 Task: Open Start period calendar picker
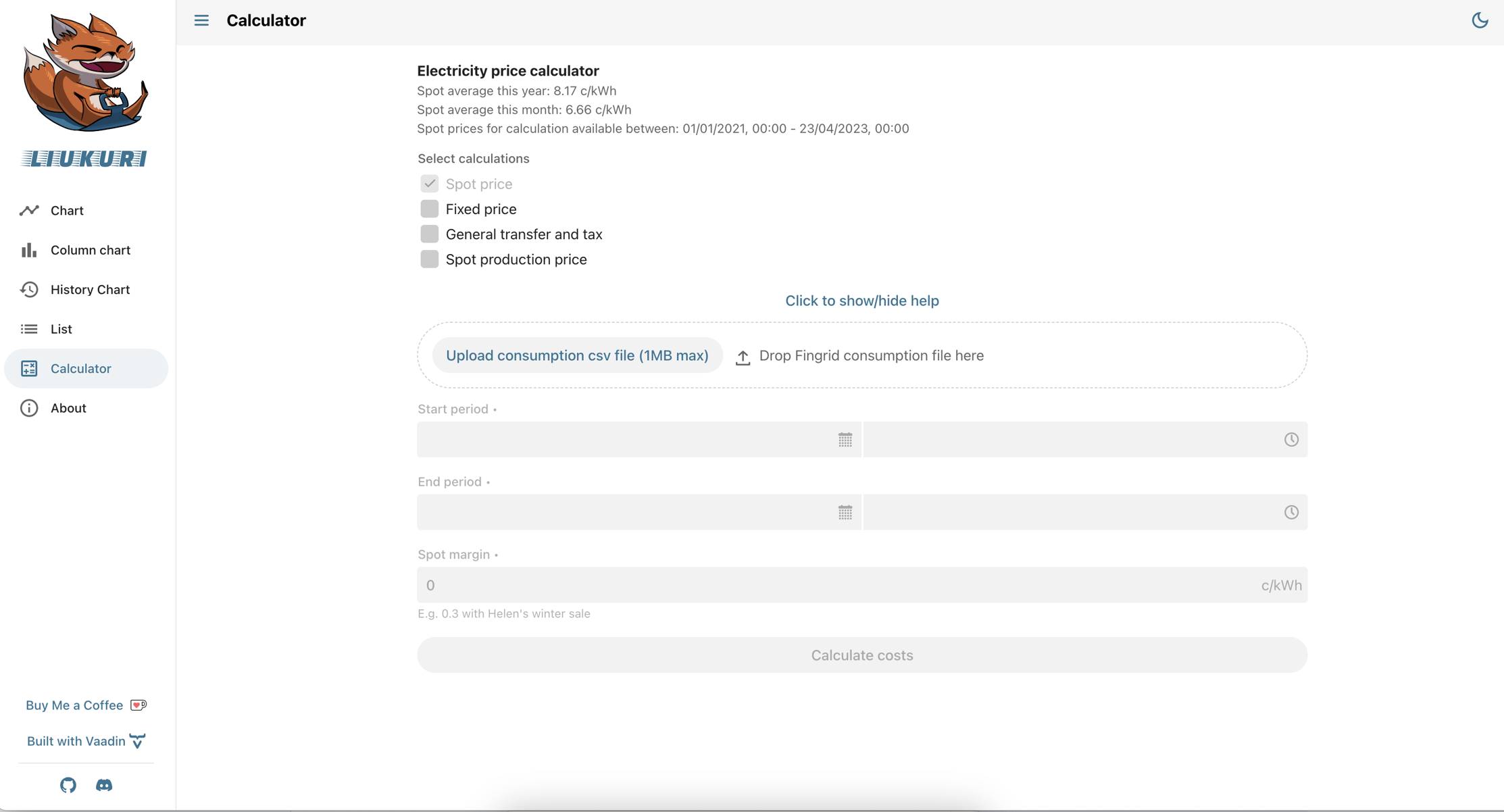coord(845,440)
